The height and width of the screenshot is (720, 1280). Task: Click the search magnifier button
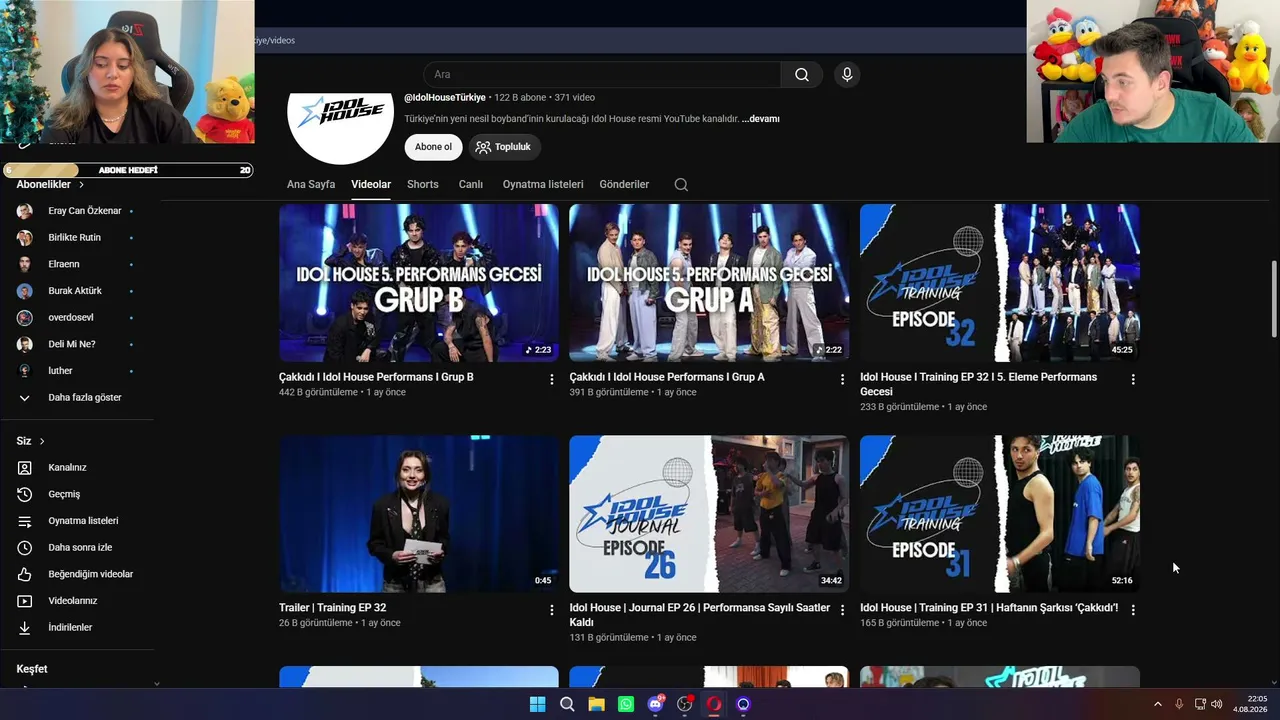pos(802,75)
